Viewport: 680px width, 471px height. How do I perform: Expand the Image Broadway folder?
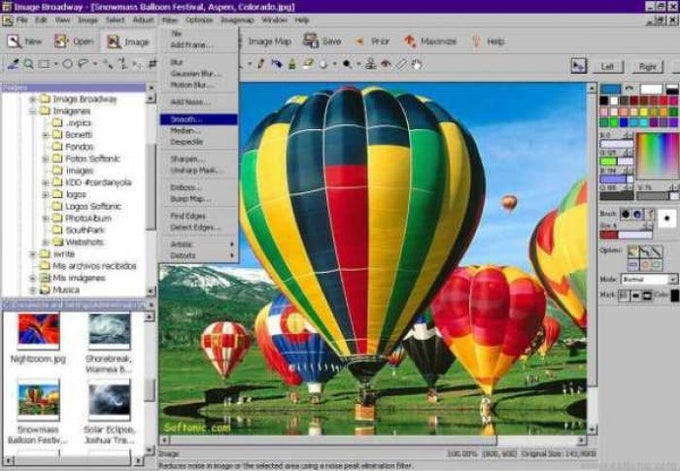tap(33, 99)
